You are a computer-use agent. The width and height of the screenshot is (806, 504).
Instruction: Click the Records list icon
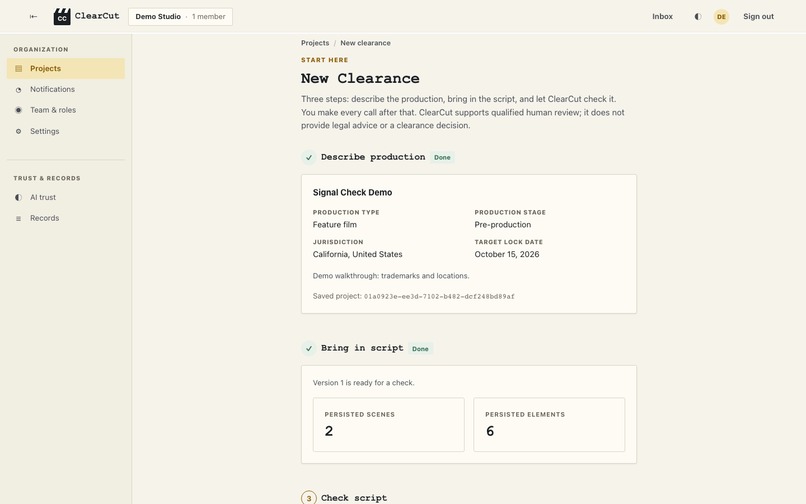(19, 219)
